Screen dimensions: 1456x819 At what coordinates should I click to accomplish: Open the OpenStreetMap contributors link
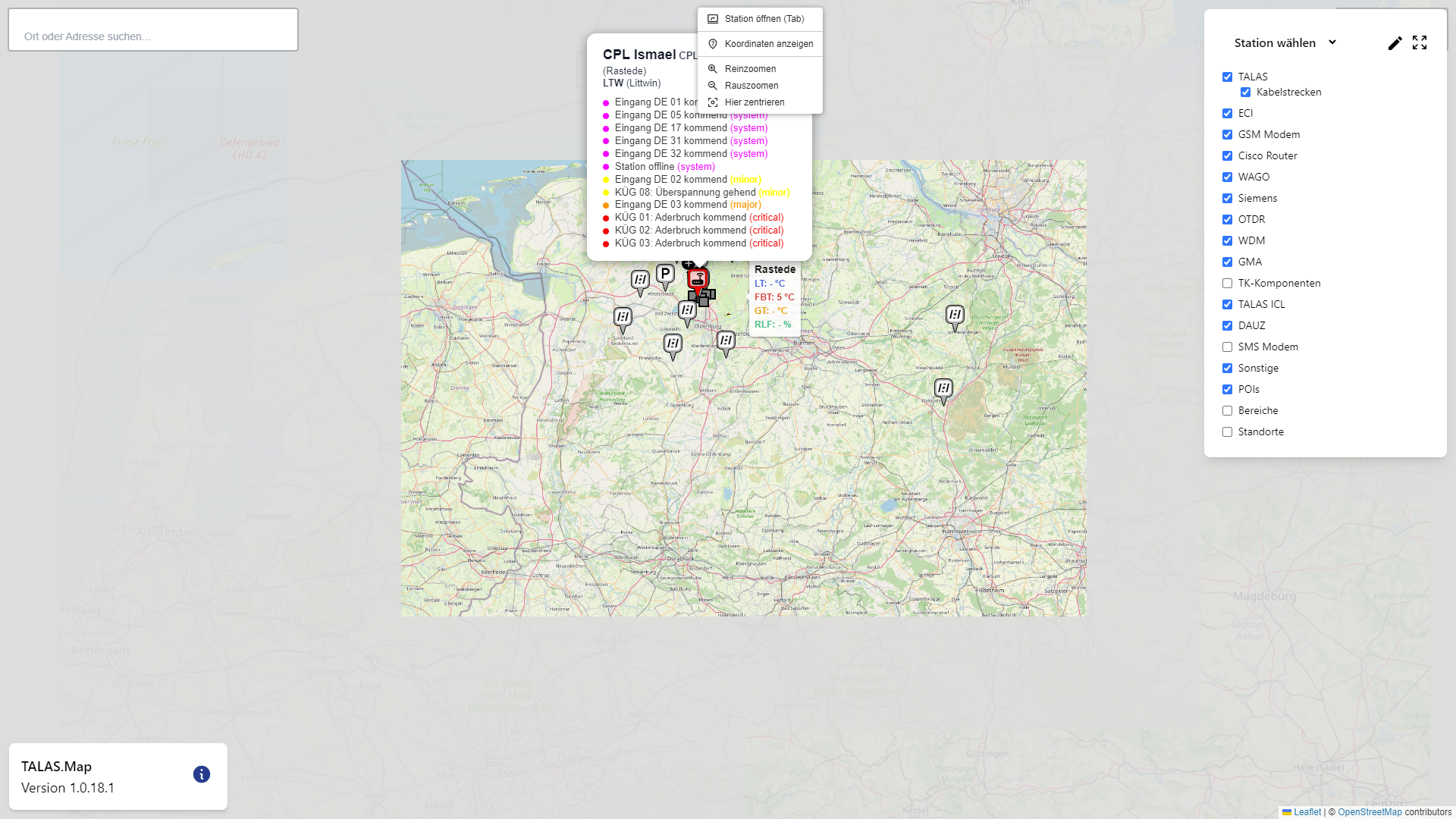click(x=1369, y=812)
